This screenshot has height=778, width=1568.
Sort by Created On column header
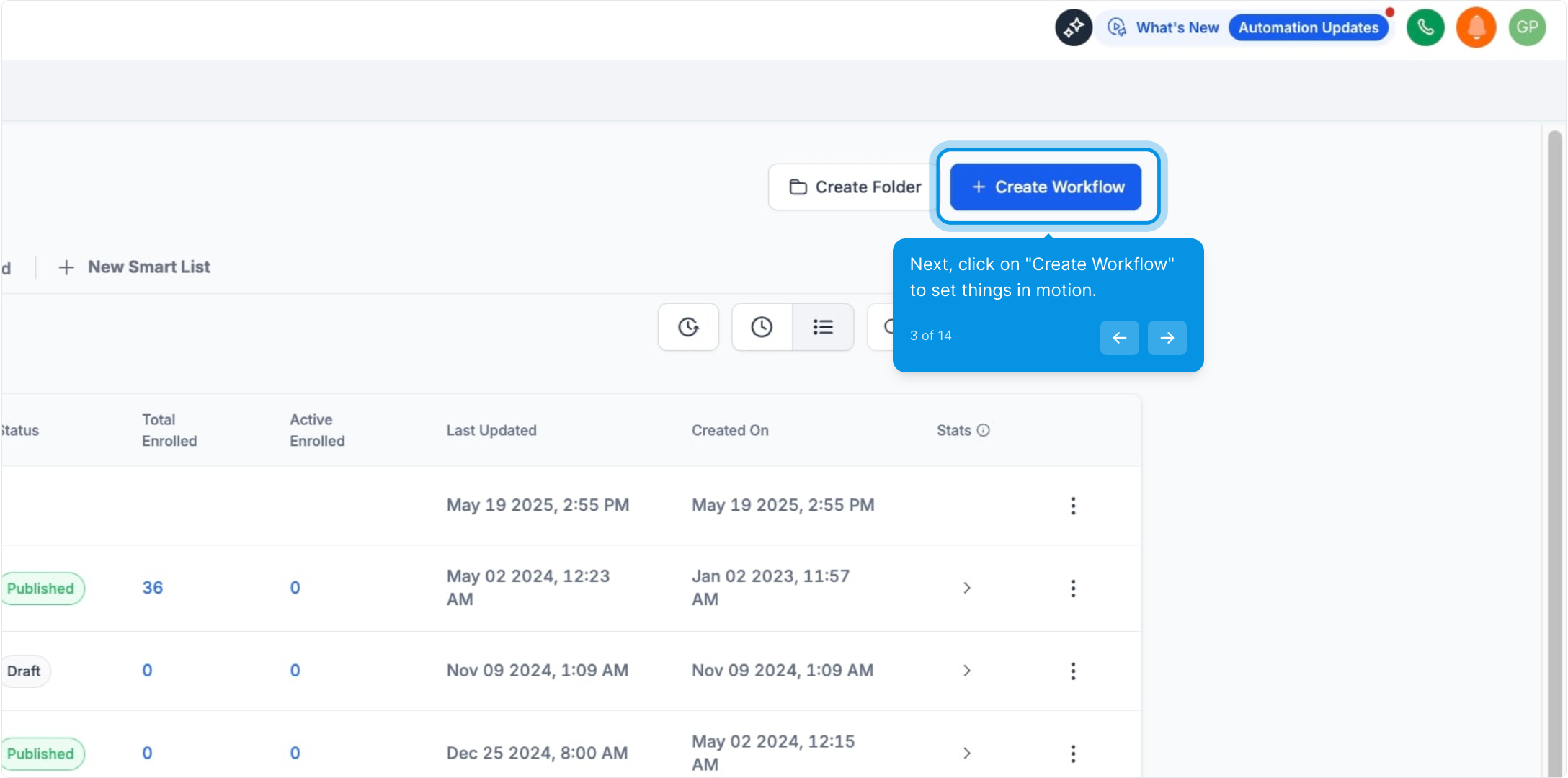[x=730, y=430]
